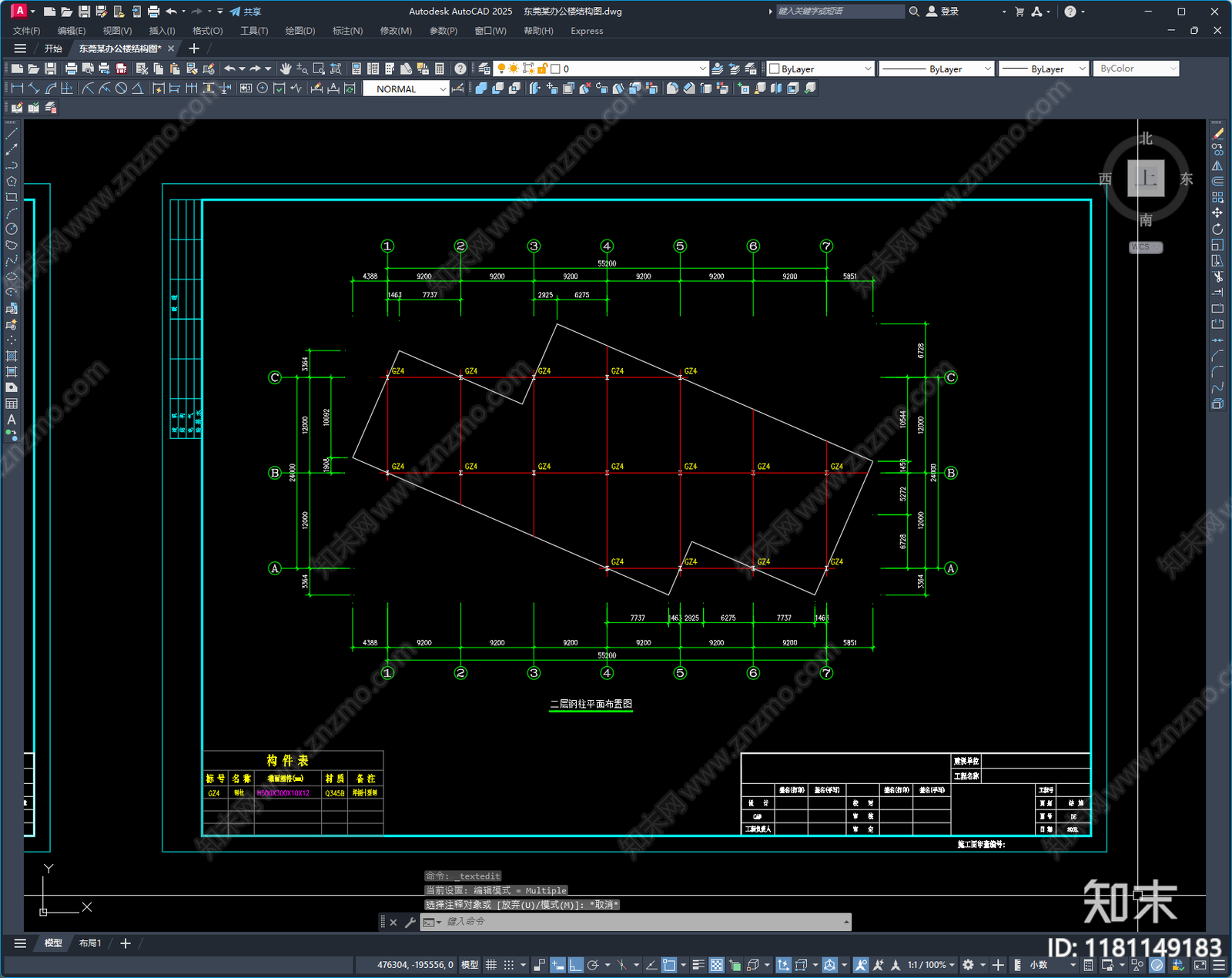Click the Plot DWF icon in toolbar
The width and height of the screenshot is (1232, 978).
pyautogui.click(x=121, y=69)
